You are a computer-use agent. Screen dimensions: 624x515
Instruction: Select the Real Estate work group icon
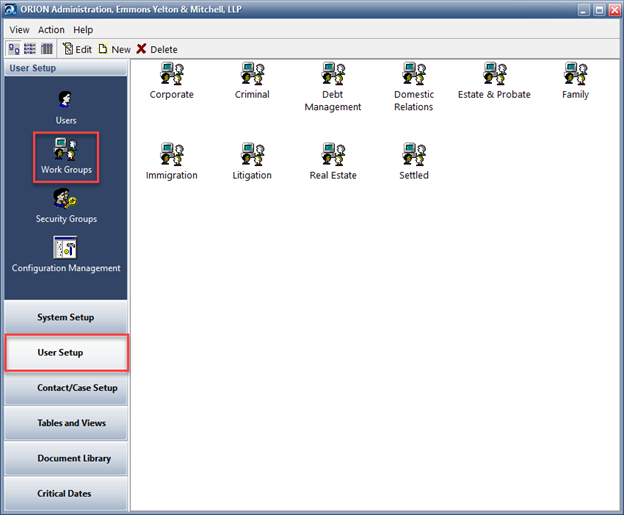(333, 154)
